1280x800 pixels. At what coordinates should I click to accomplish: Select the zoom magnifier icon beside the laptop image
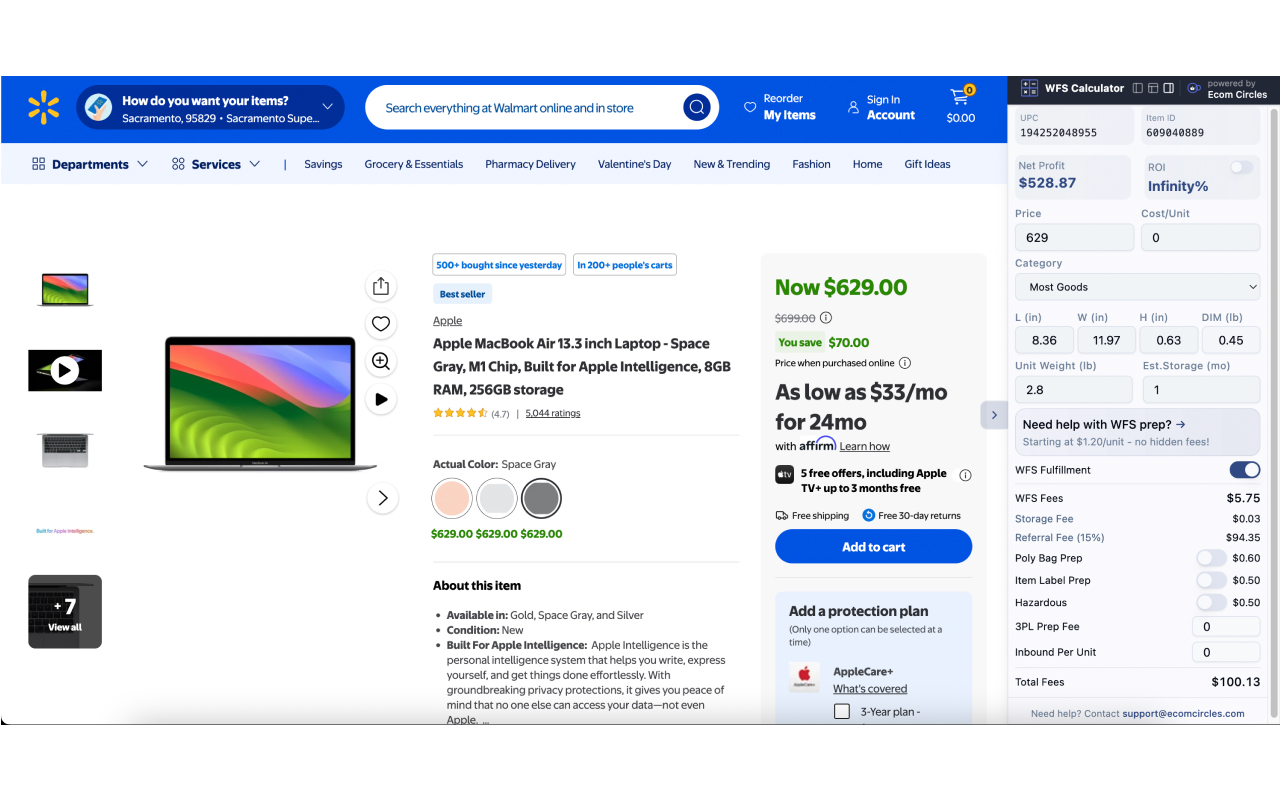[381, 361]
